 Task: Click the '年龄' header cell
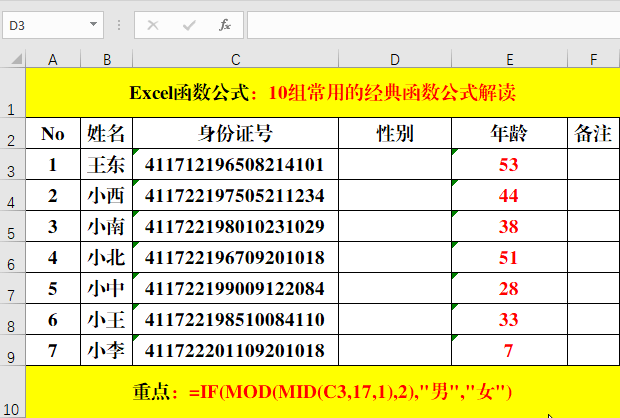(x=510, y=133)
